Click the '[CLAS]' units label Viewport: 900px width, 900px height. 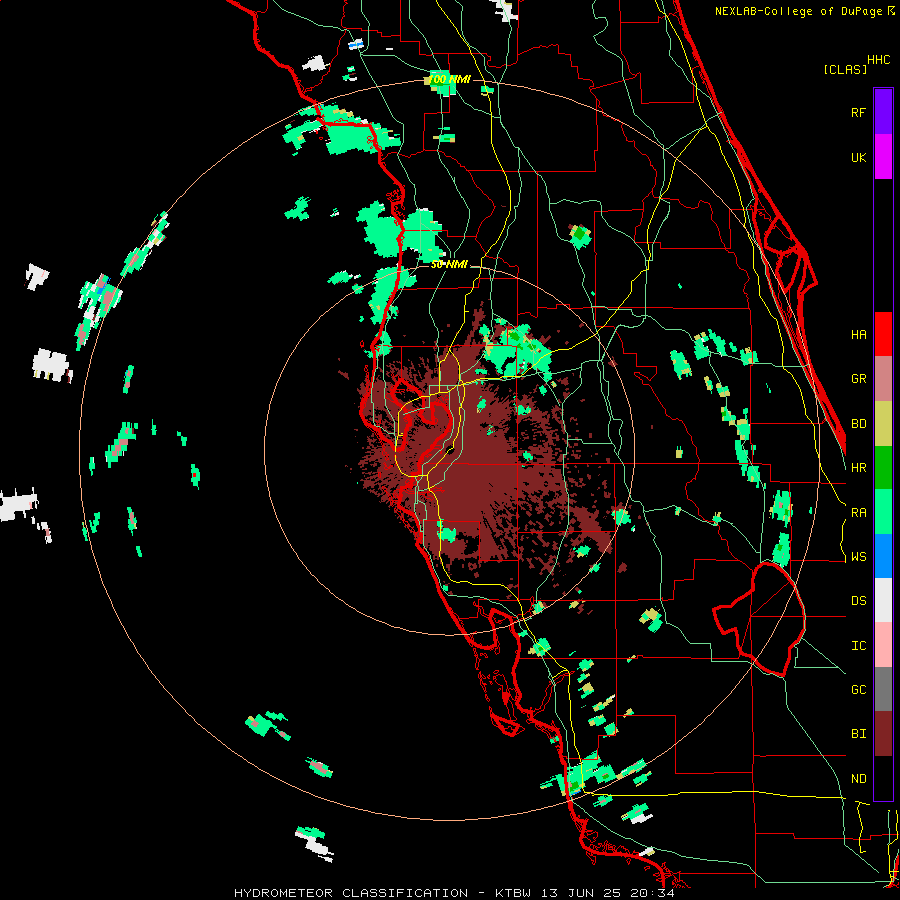845,69
